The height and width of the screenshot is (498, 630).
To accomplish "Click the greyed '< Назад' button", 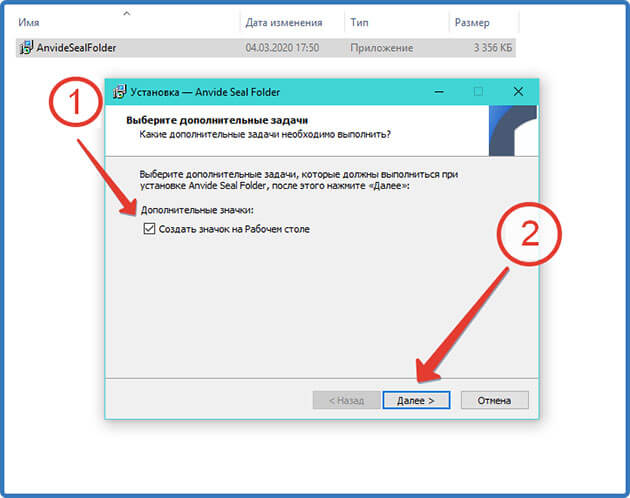I will coord(346,400).
